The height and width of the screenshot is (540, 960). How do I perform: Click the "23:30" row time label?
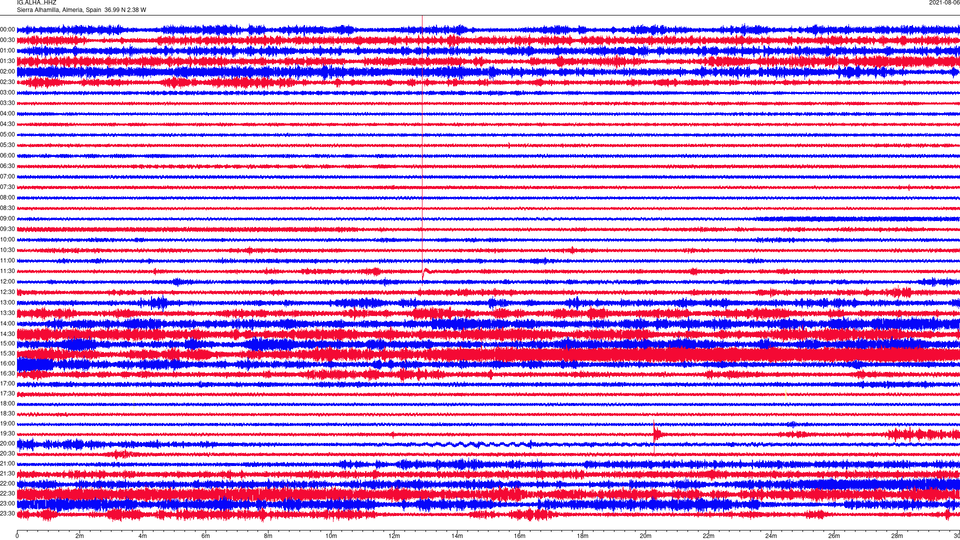[7, 514]
